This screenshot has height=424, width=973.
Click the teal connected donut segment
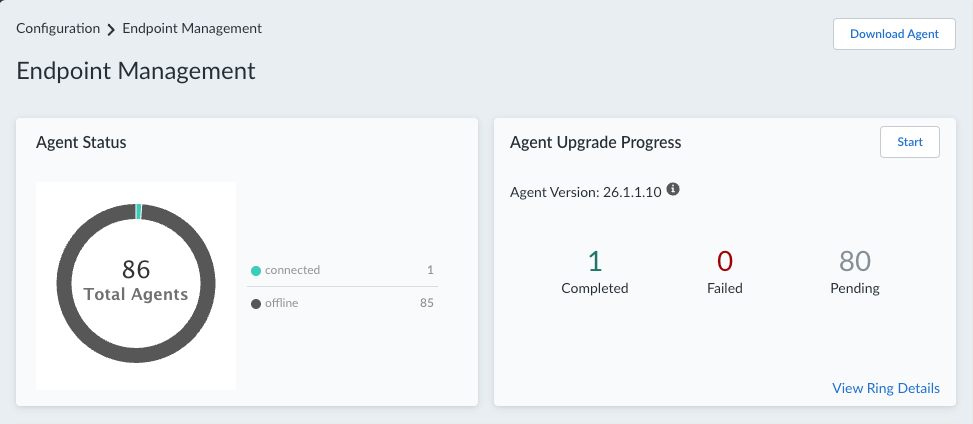pos(138,211)
